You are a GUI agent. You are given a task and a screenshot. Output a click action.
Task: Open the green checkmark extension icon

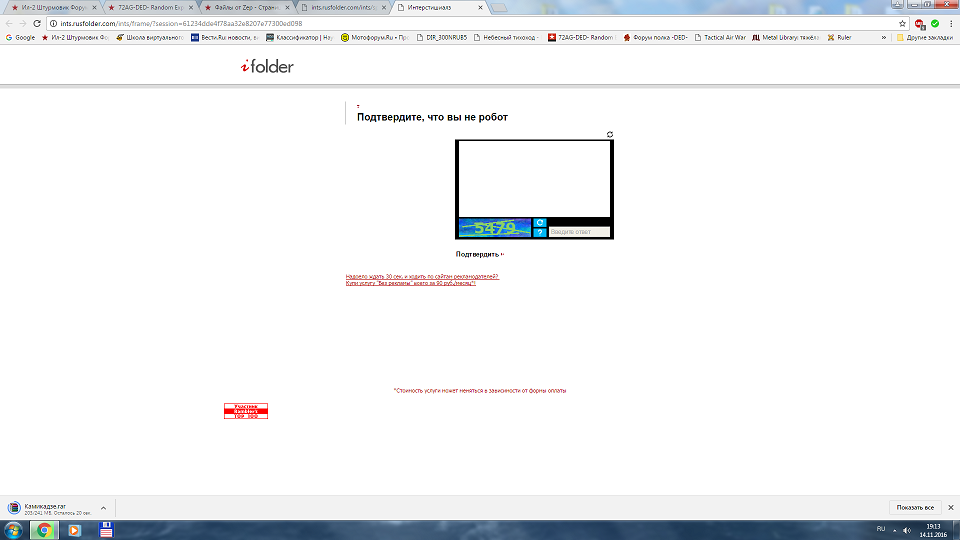click(935, 23)
